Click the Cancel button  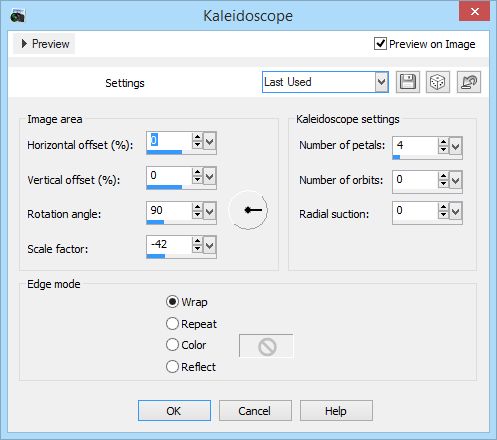tap(255, 411)
